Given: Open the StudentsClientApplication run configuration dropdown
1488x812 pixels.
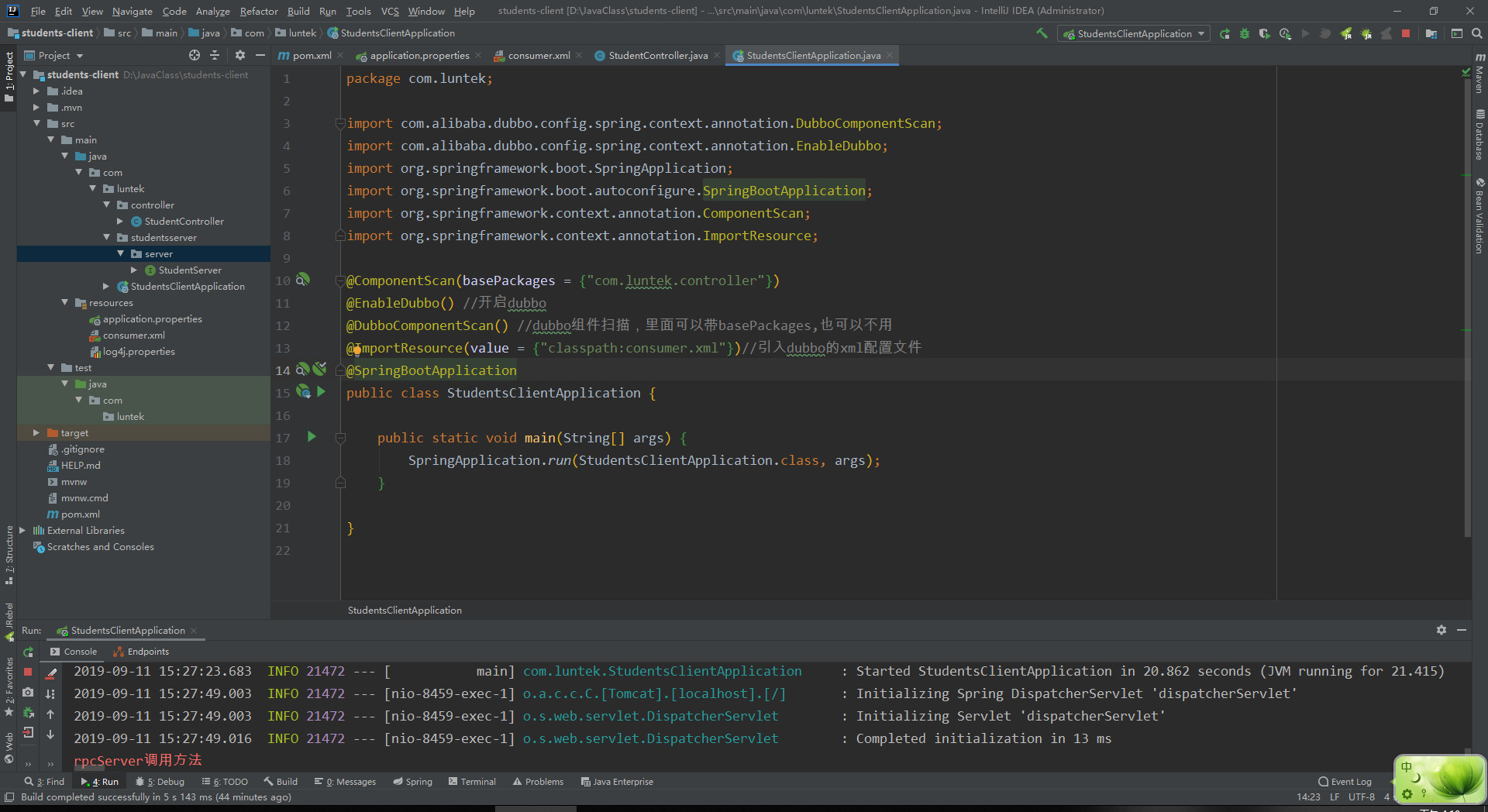Looking at the screenshot, I should (1133, 33).
